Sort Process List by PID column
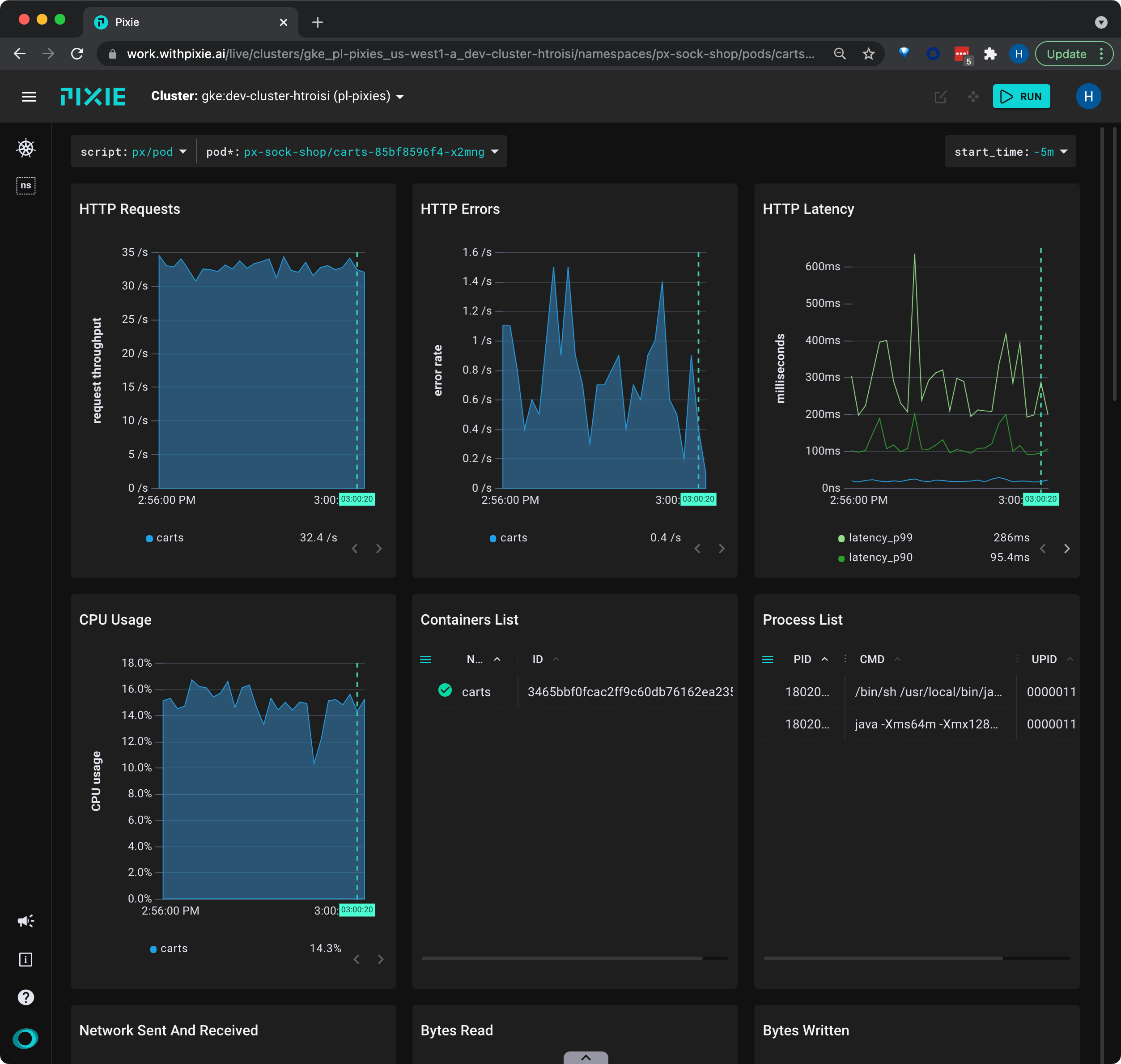Image resolution: width=1121 pixels, height=1064 pixels. [x=802, y=659]
